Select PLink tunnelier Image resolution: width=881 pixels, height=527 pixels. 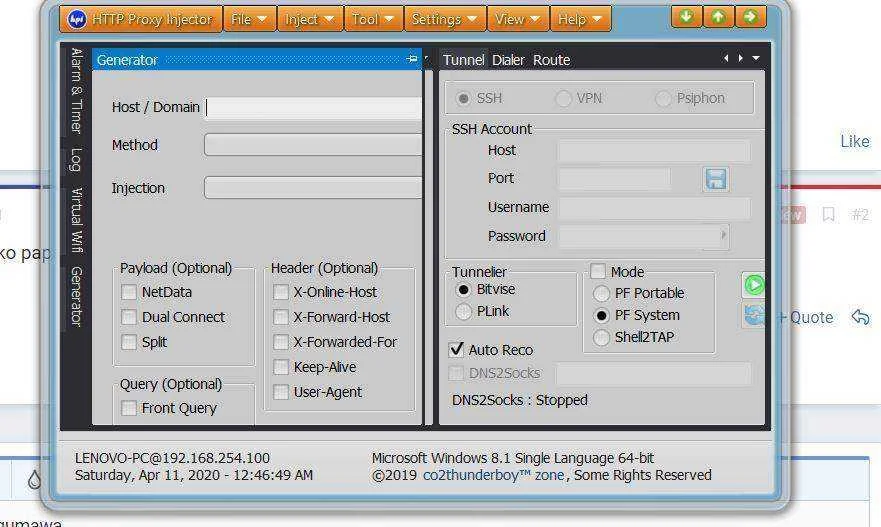tap(463, 311)
